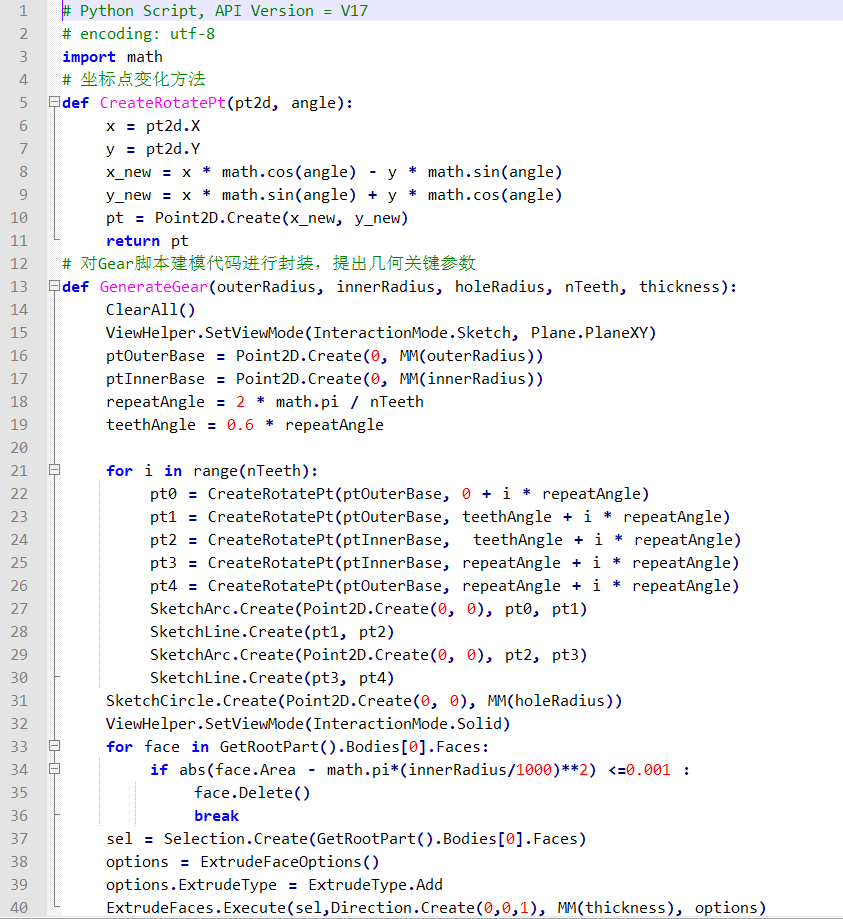Click the 'CreateRotatePt' function name in its def line

(162, 103)
